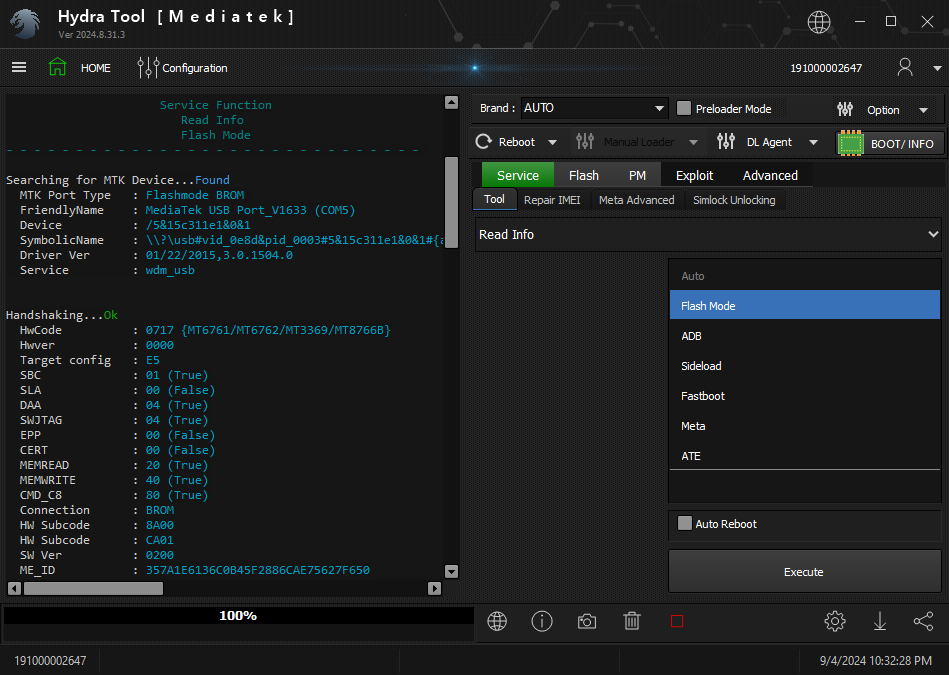Click the HOME label
The width and height of the screenshot is (949, 675).
pos(96,68)
